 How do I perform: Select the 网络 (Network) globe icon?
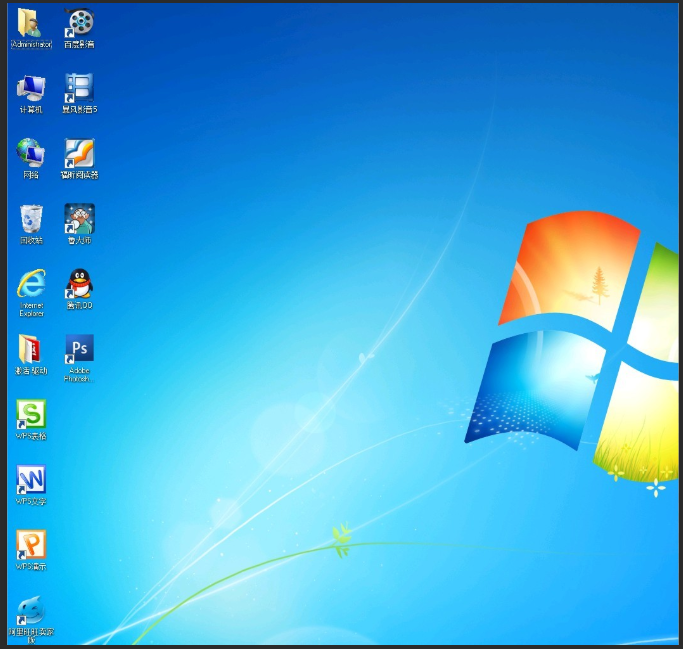[x=31, y=152]
